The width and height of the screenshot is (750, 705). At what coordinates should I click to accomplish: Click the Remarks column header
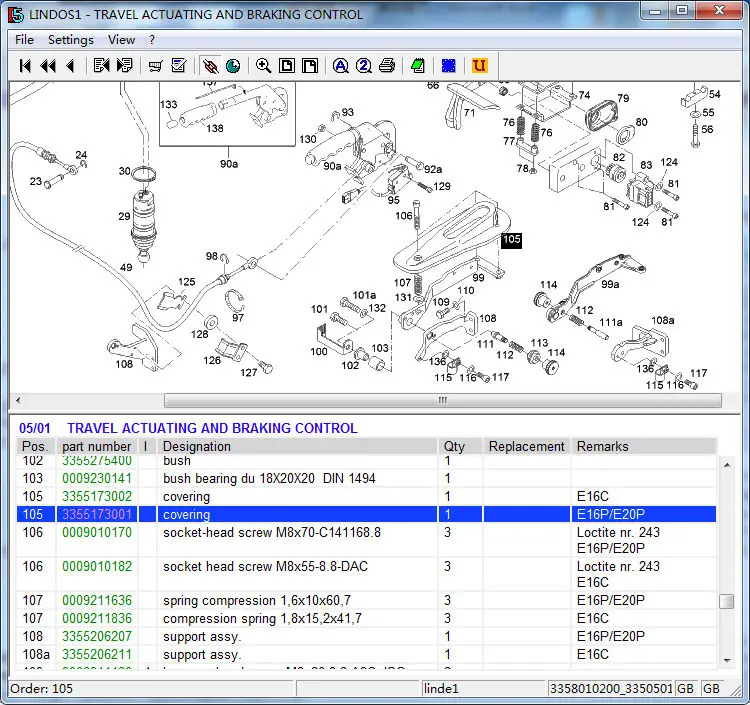644,446
